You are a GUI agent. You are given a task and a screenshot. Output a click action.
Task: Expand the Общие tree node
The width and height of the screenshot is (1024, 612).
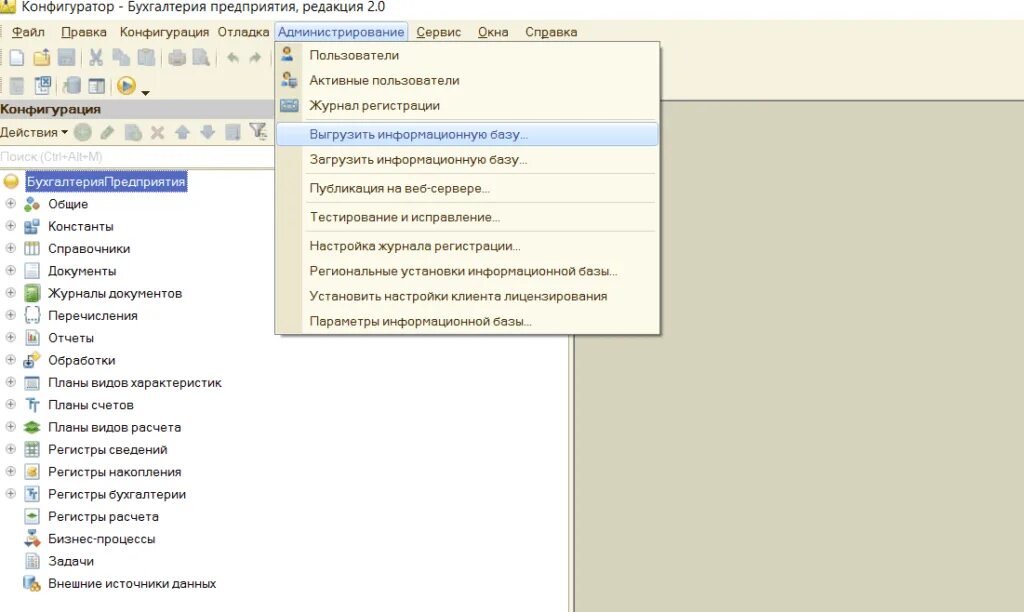point(10,203)
